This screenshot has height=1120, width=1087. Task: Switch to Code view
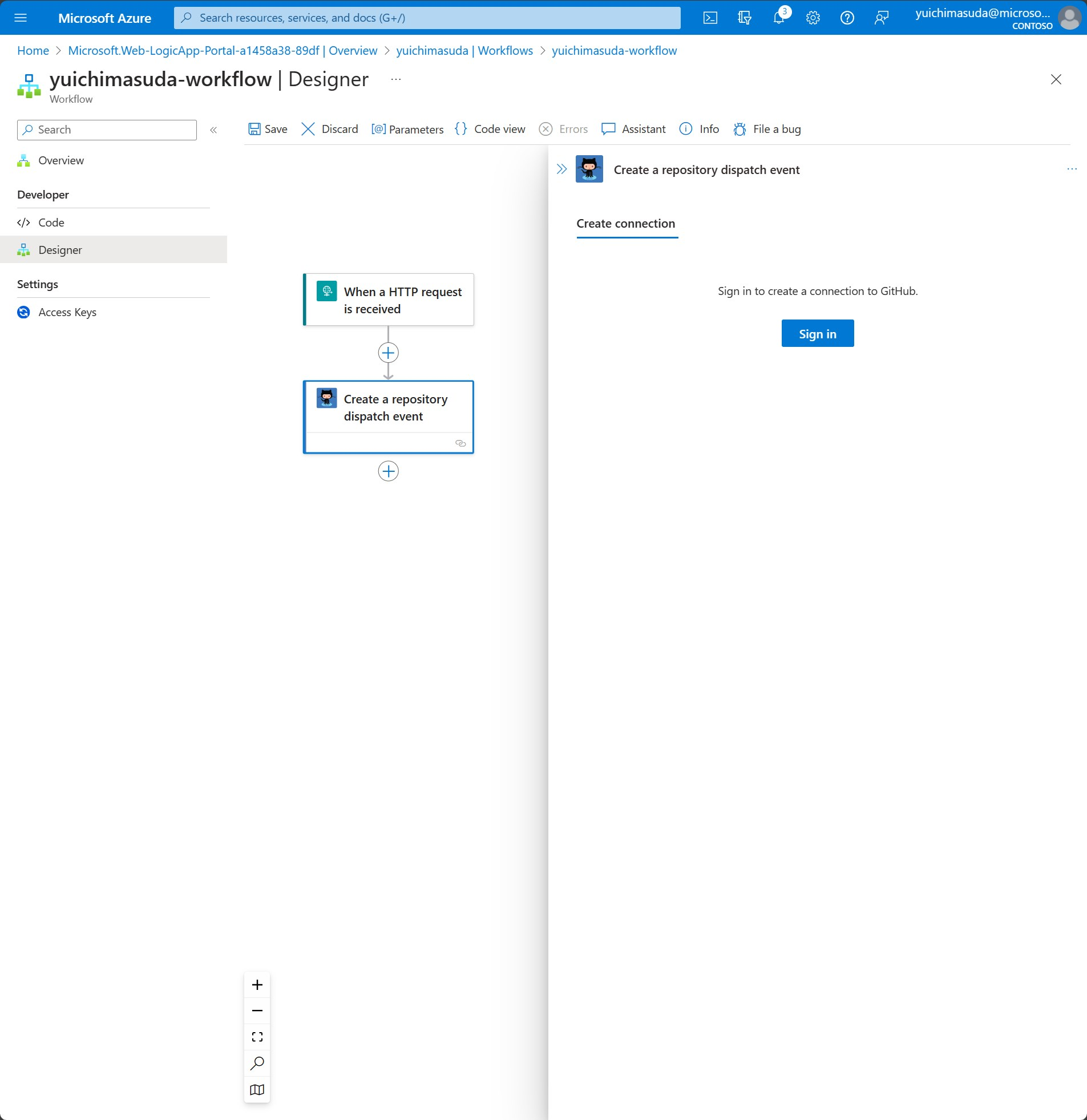click(490, 129)
